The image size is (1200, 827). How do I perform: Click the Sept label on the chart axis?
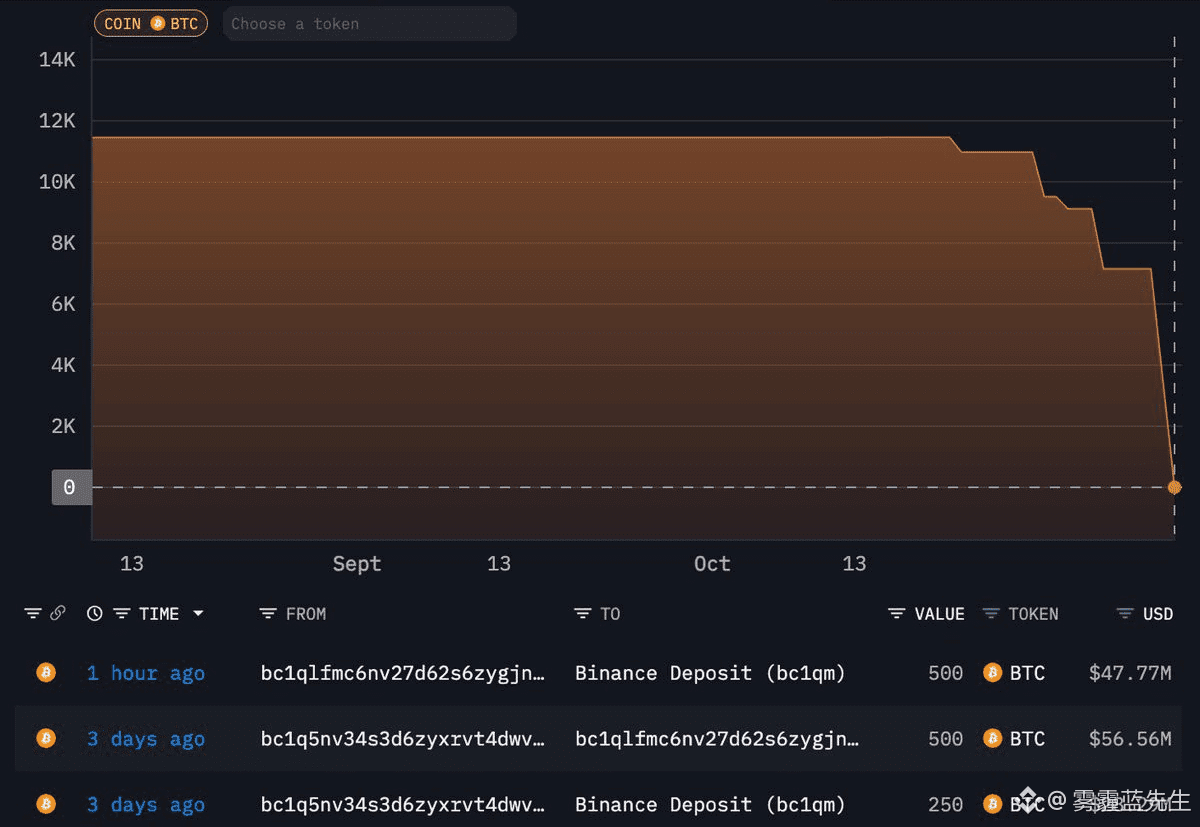357,564
